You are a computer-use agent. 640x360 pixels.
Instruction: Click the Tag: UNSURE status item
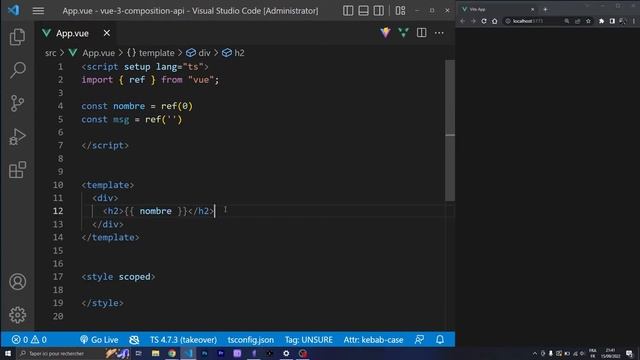[309, 340]
